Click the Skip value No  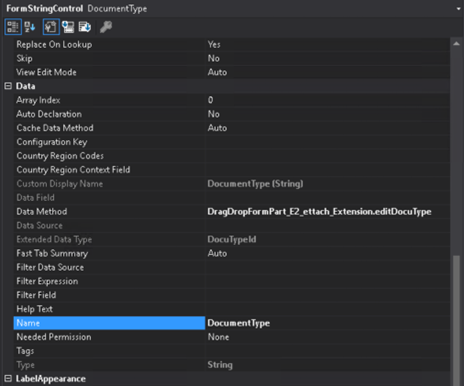(214, 58)
